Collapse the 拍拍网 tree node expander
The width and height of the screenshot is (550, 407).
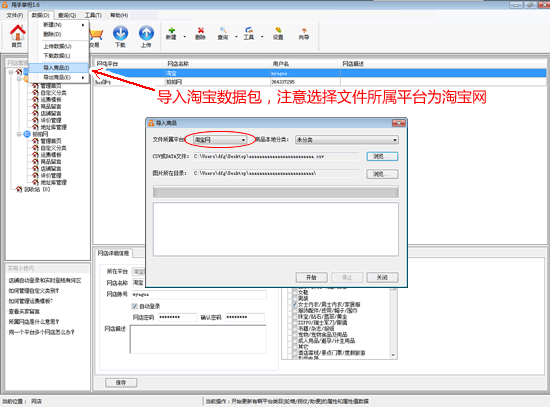tap(19, 134)
